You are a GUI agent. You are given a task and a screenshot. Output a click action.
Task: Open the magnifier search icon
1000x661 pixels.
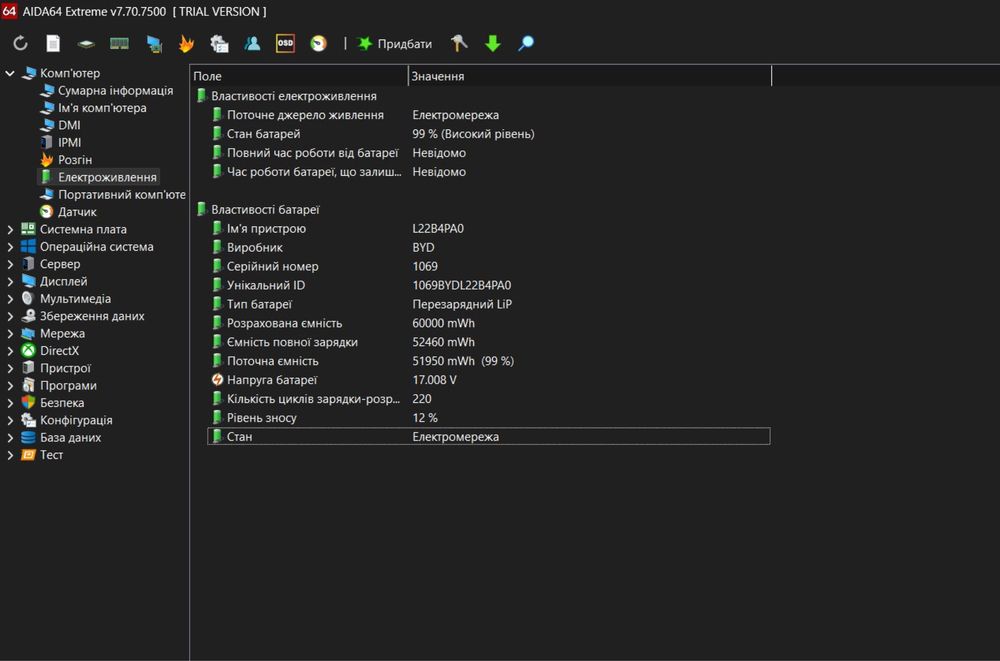pos(526,43)
